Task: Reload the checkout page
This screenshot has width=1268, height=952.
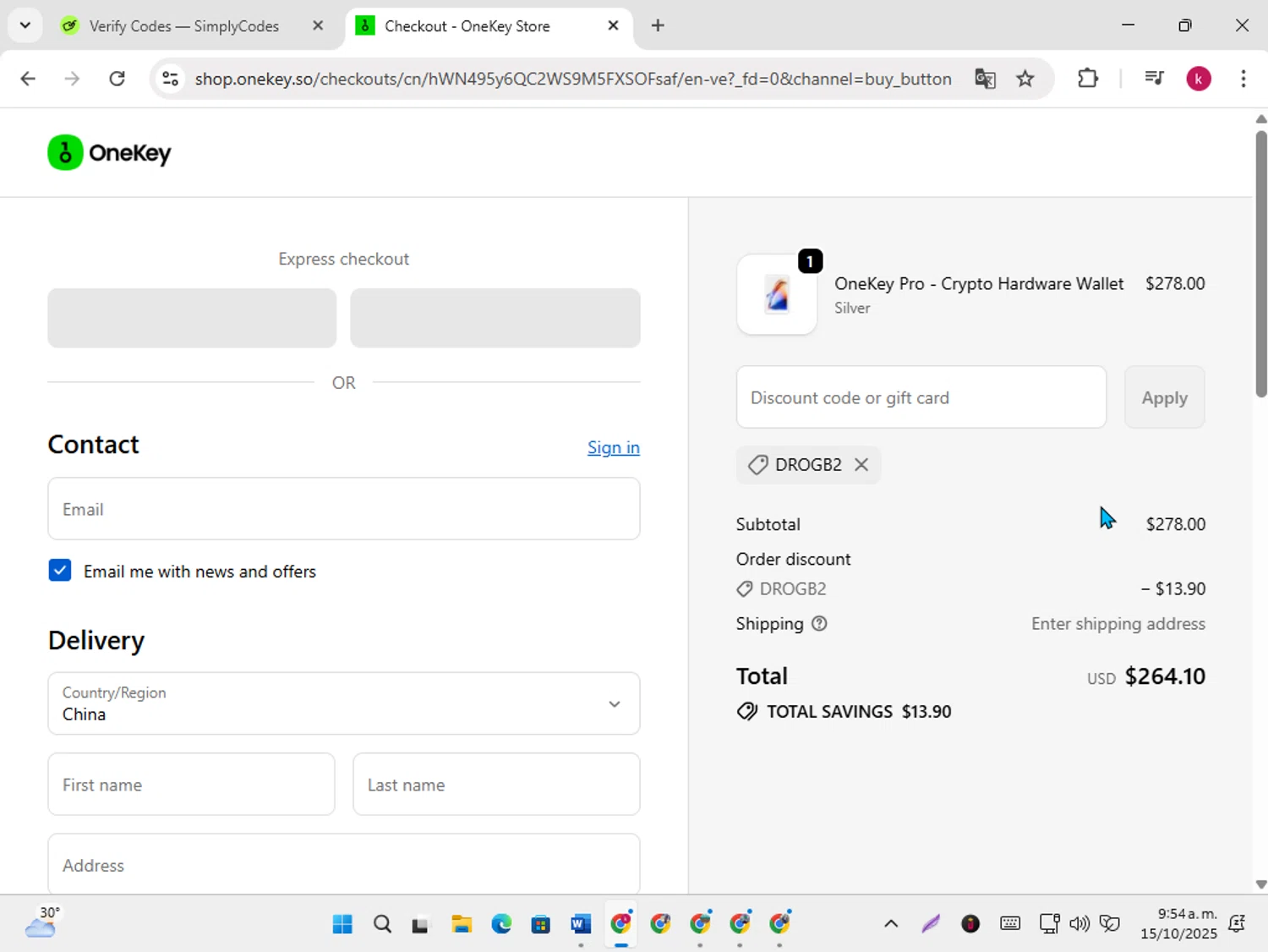Action: pos(118,79)
